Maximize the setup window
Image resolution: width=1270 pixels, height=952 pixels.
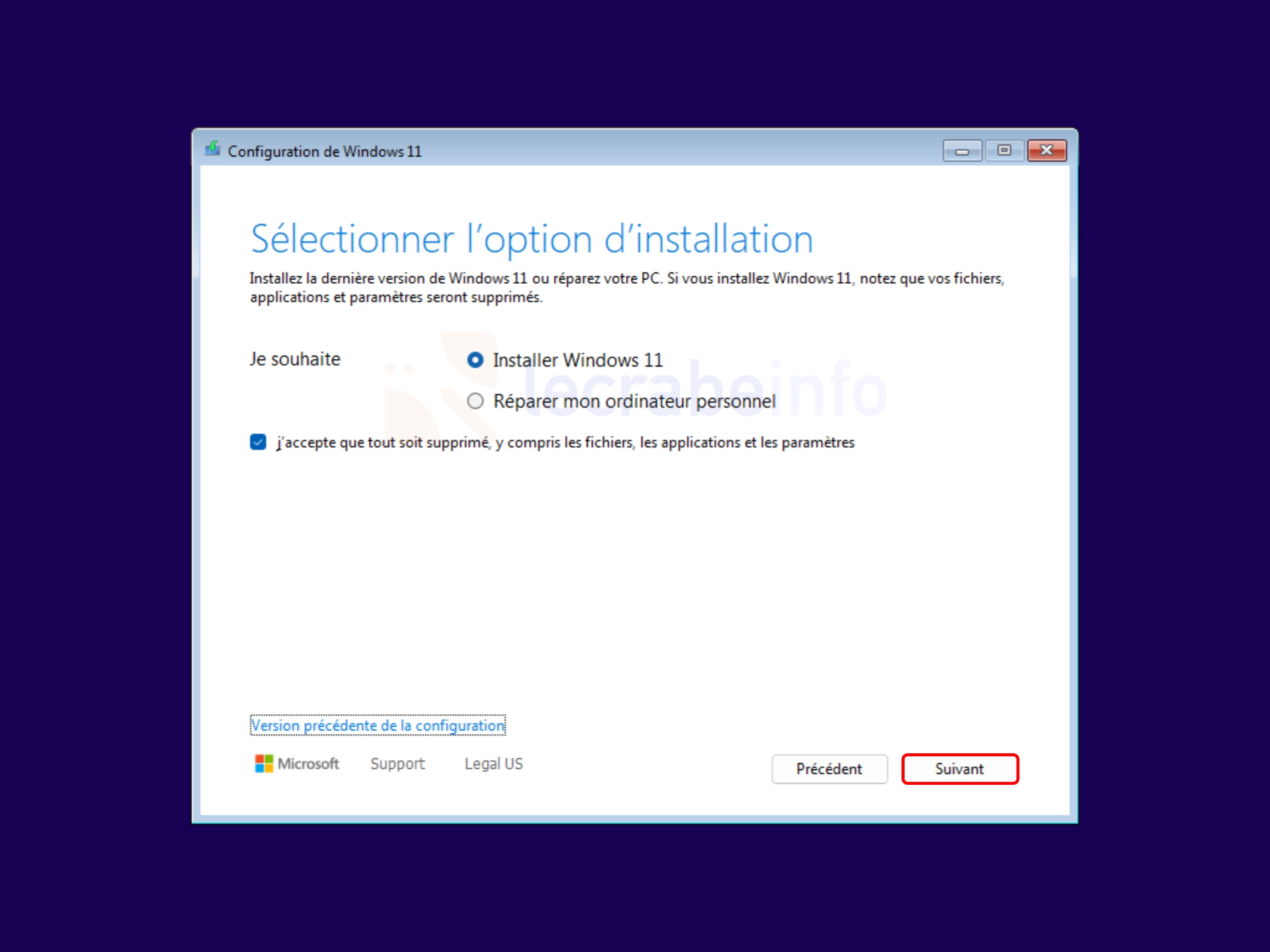coord(1004,151)
